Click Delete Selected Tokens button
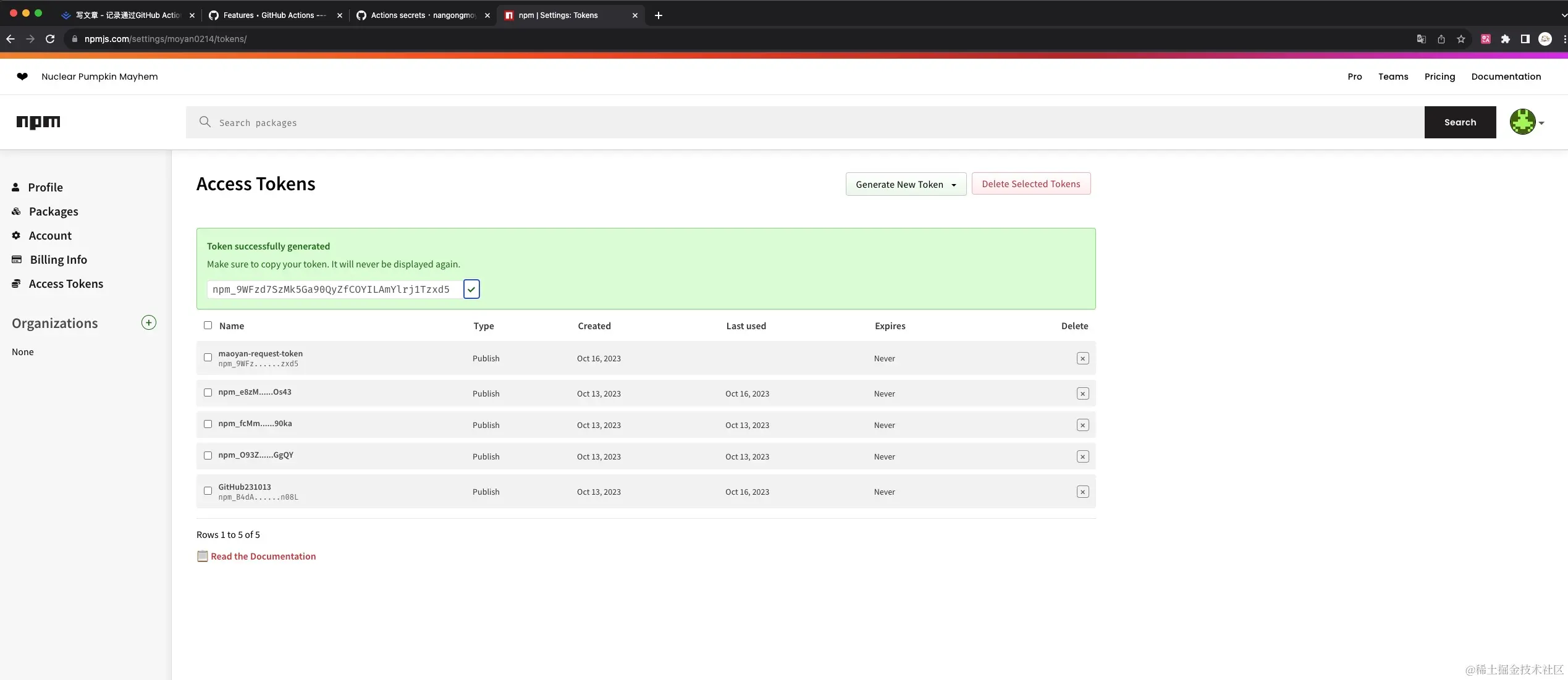This screenshot has width=1568, height=680. [1031, 184]
